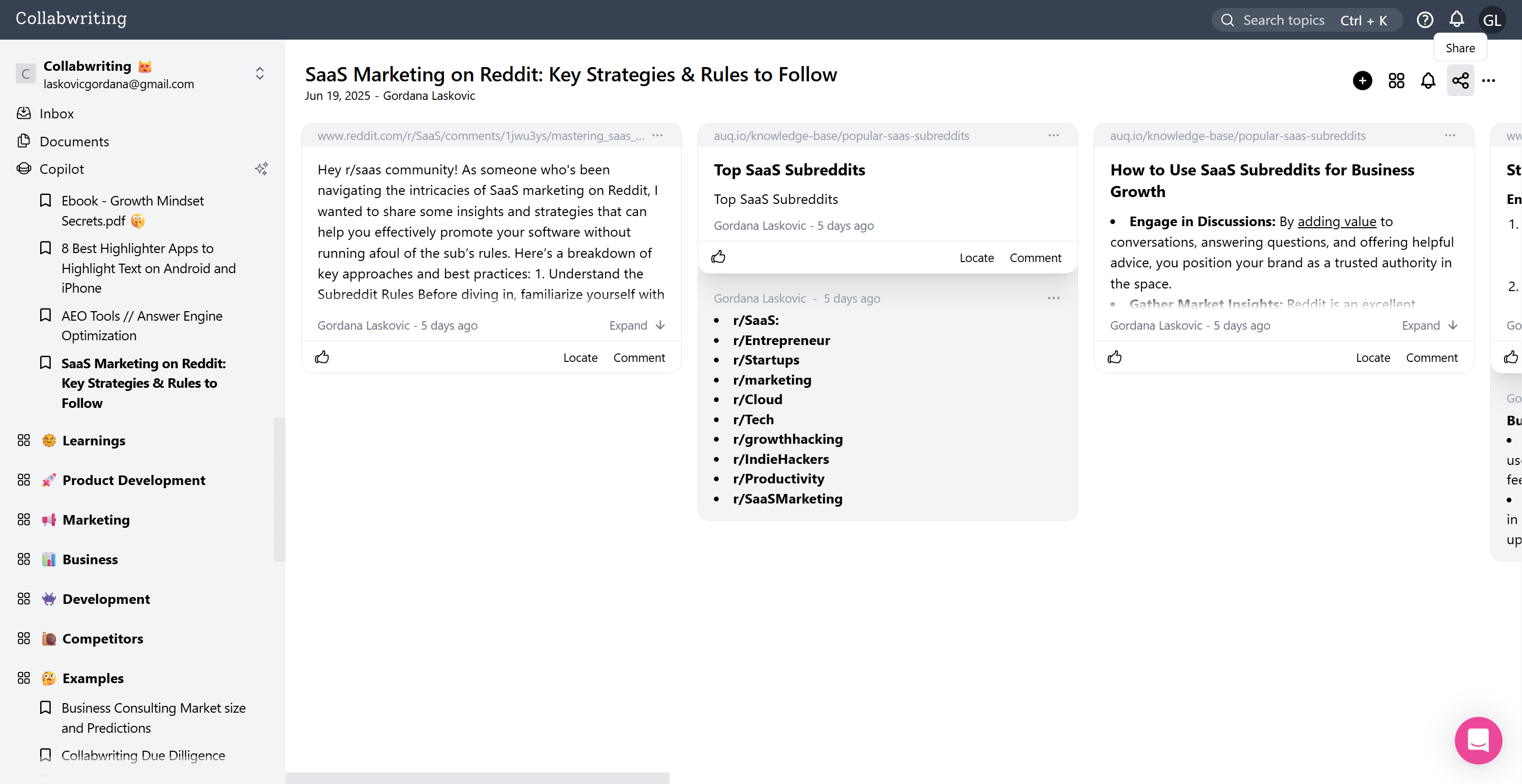Open the Competitors collection

point(103,638)
